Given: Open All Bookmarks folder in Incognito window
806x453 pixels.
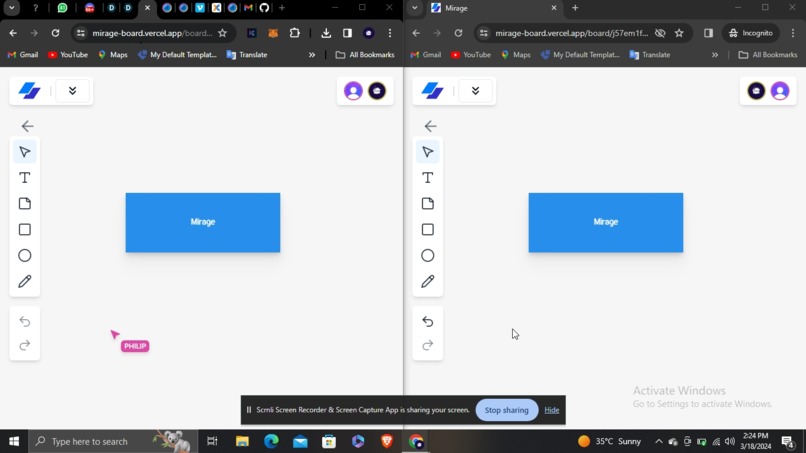Looking at the screenshot, I should coord(768,55).
